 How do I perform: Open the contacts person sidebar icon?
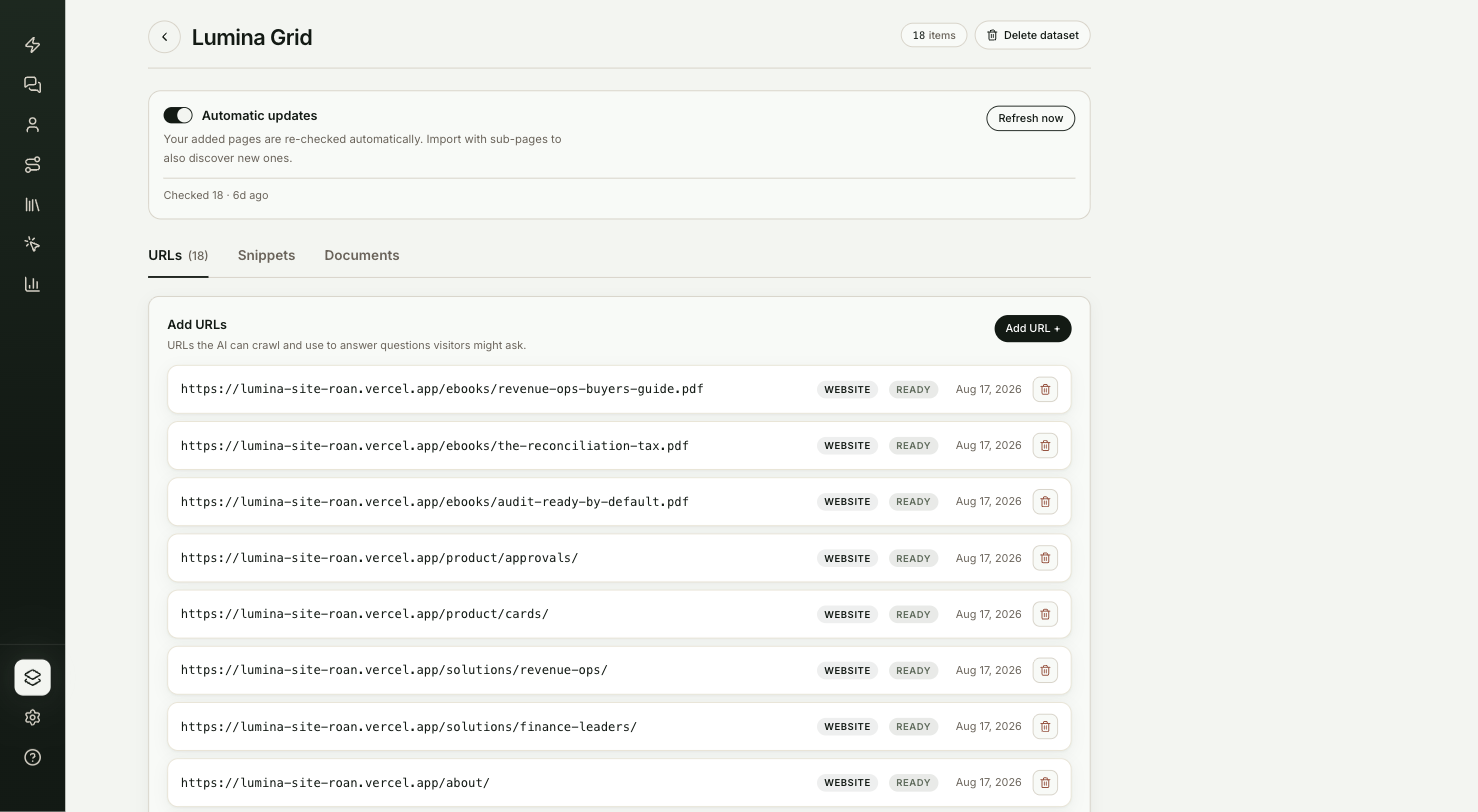click(32, 125)
